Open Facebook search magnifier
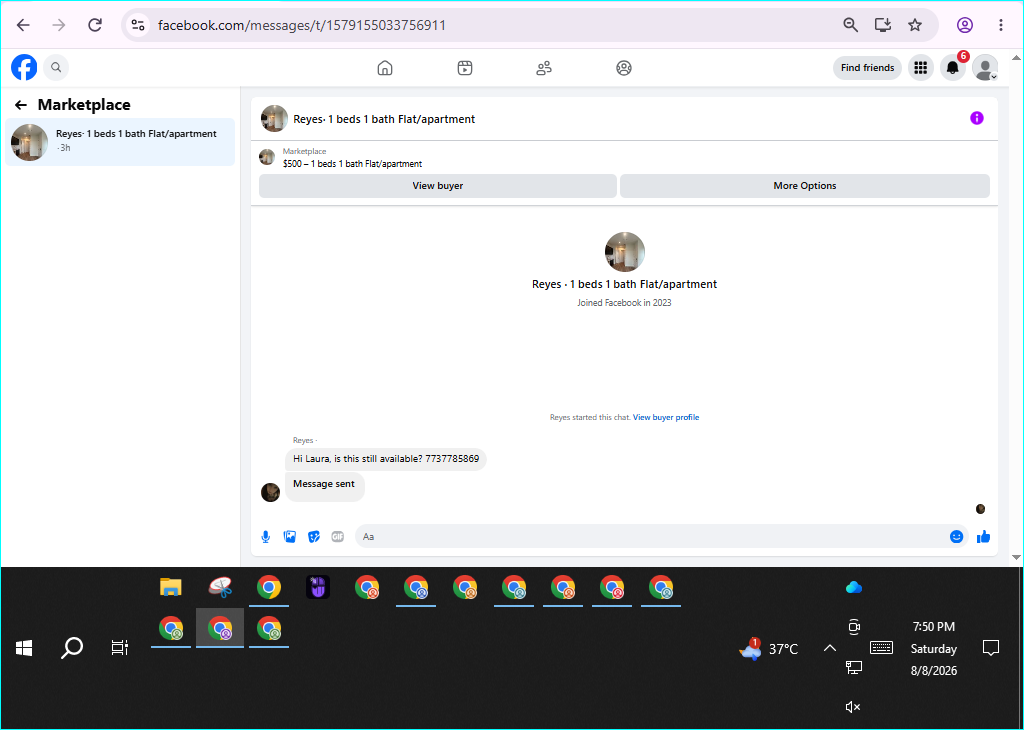This screenshot has width=1024, height=730. coord(56,67)
